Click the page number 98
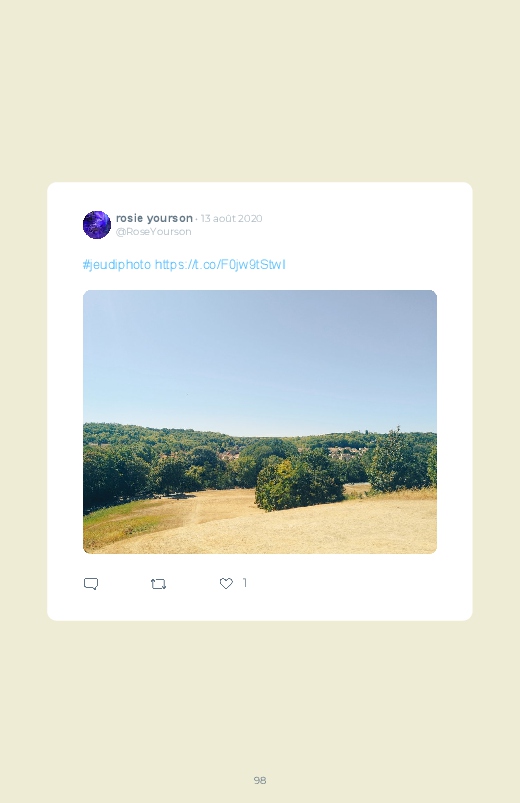The width and height of the screenshot is (520, 803). [x=260, y=780]
